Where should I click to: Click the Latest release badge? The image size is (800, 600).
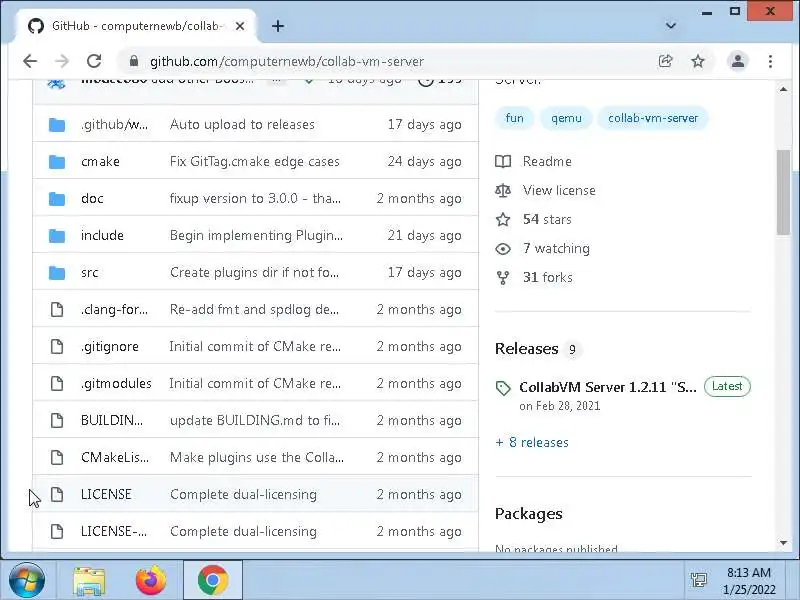click(x=727, y=387)
